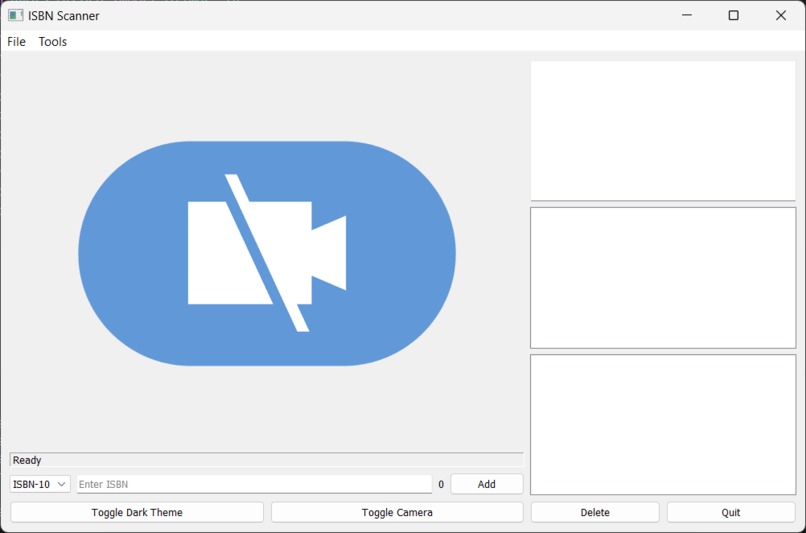
Task: Focus the Enter ISBN input field
Action: [254, 484]
